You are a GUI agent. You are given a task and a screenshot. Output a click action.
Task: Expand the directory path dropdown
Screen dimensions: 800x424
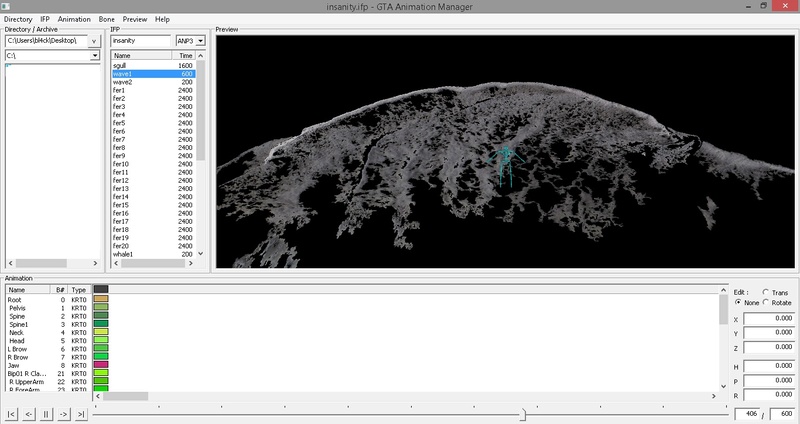(94, 41)
